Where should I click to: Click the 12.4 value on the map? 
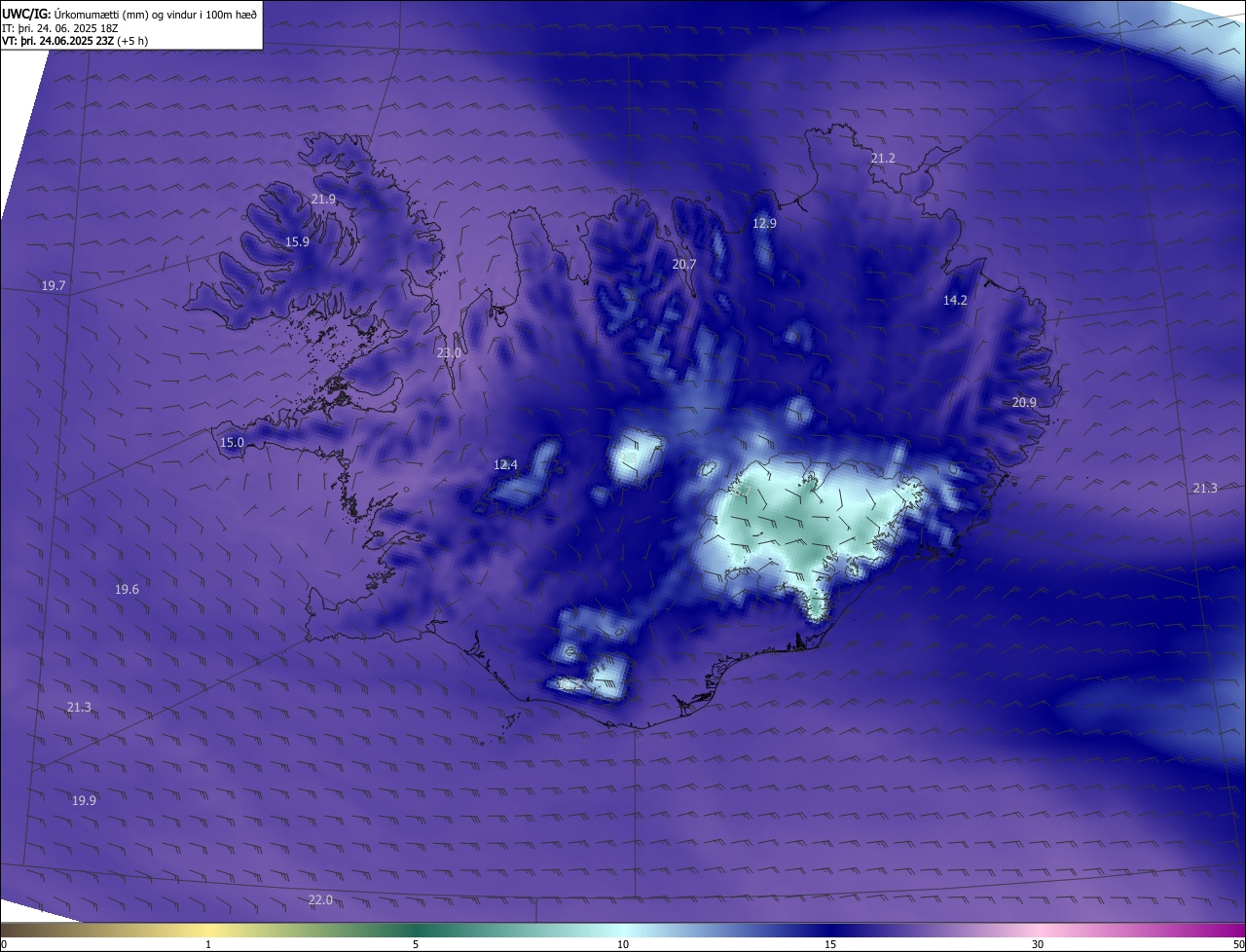tap(505, 464)
